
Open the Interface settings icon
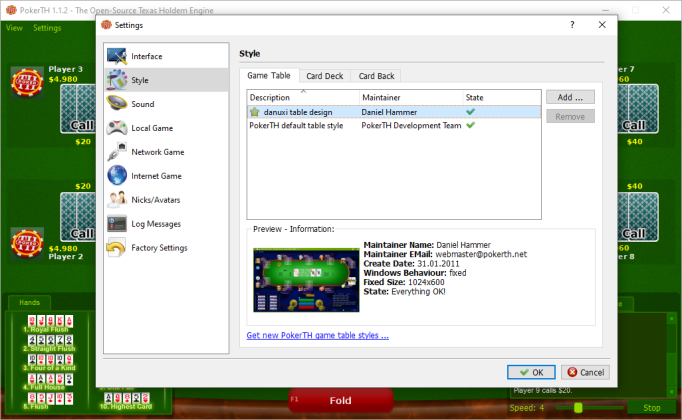point(117,56)
